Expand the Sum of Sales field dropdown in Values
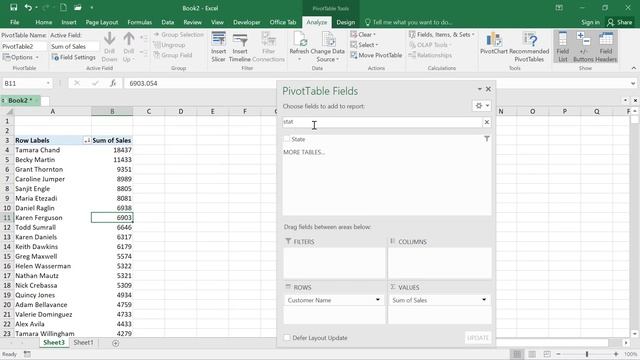This screenshot has height=360, width=640. click(x=484, y=300)
